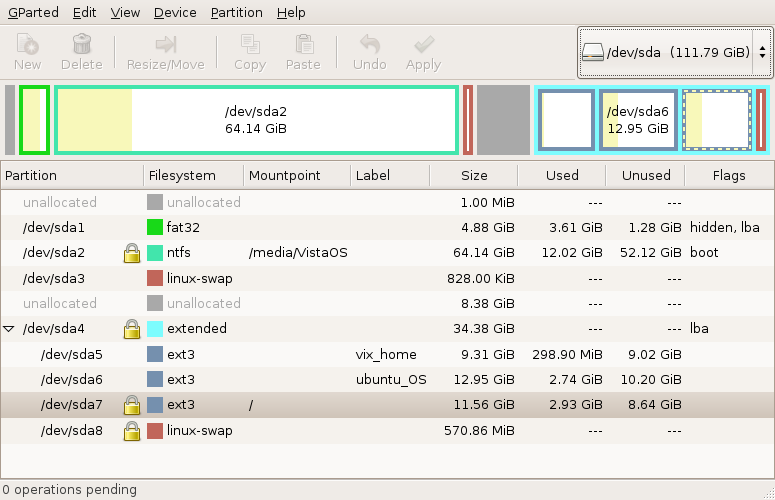Select /dev/sda2 block in the disk map

click(x=256, y=120)
